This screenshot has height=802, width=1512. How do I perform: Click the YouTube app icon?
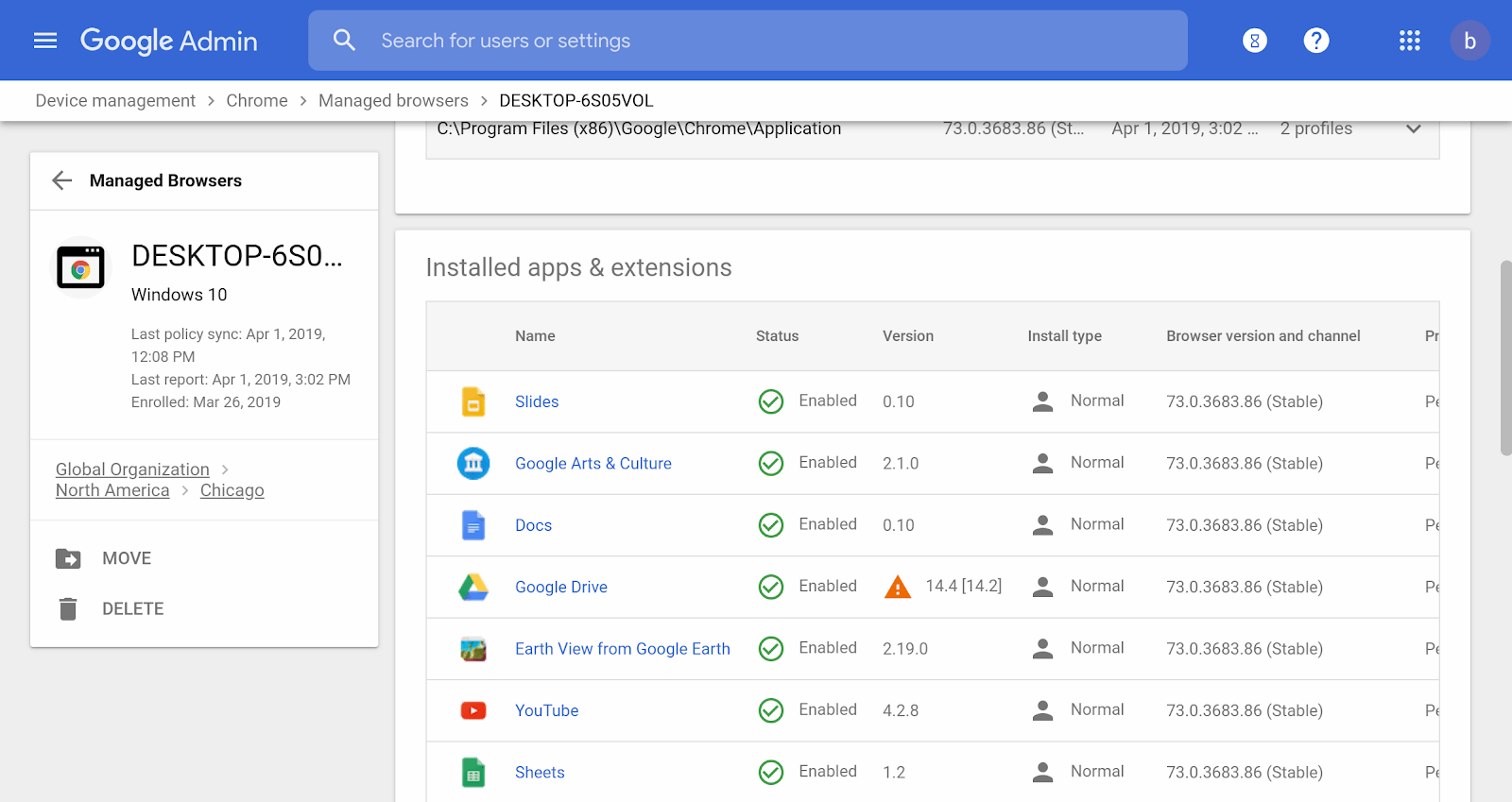click(x=473, y=710)
